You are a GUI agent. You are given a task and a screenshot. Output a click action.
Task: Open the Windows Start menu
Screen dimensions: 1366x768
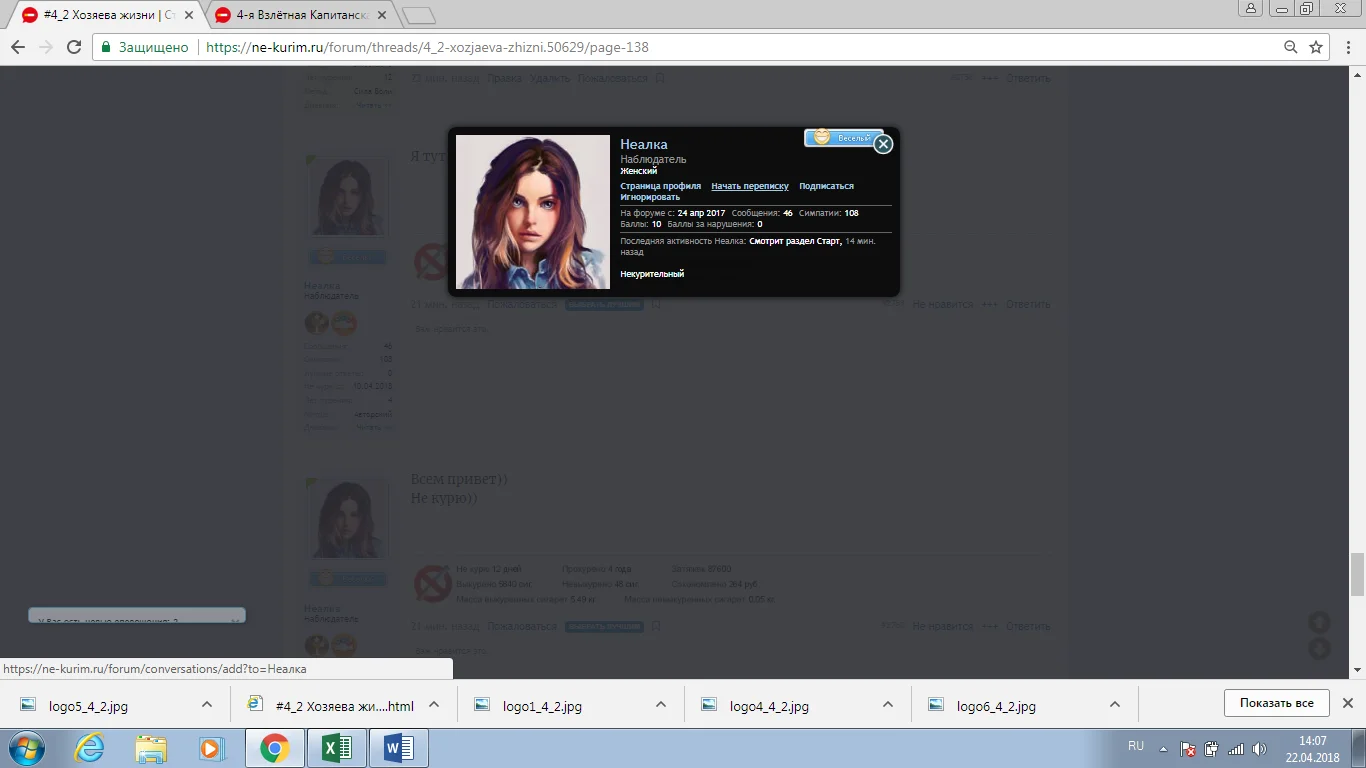(25, 748)
